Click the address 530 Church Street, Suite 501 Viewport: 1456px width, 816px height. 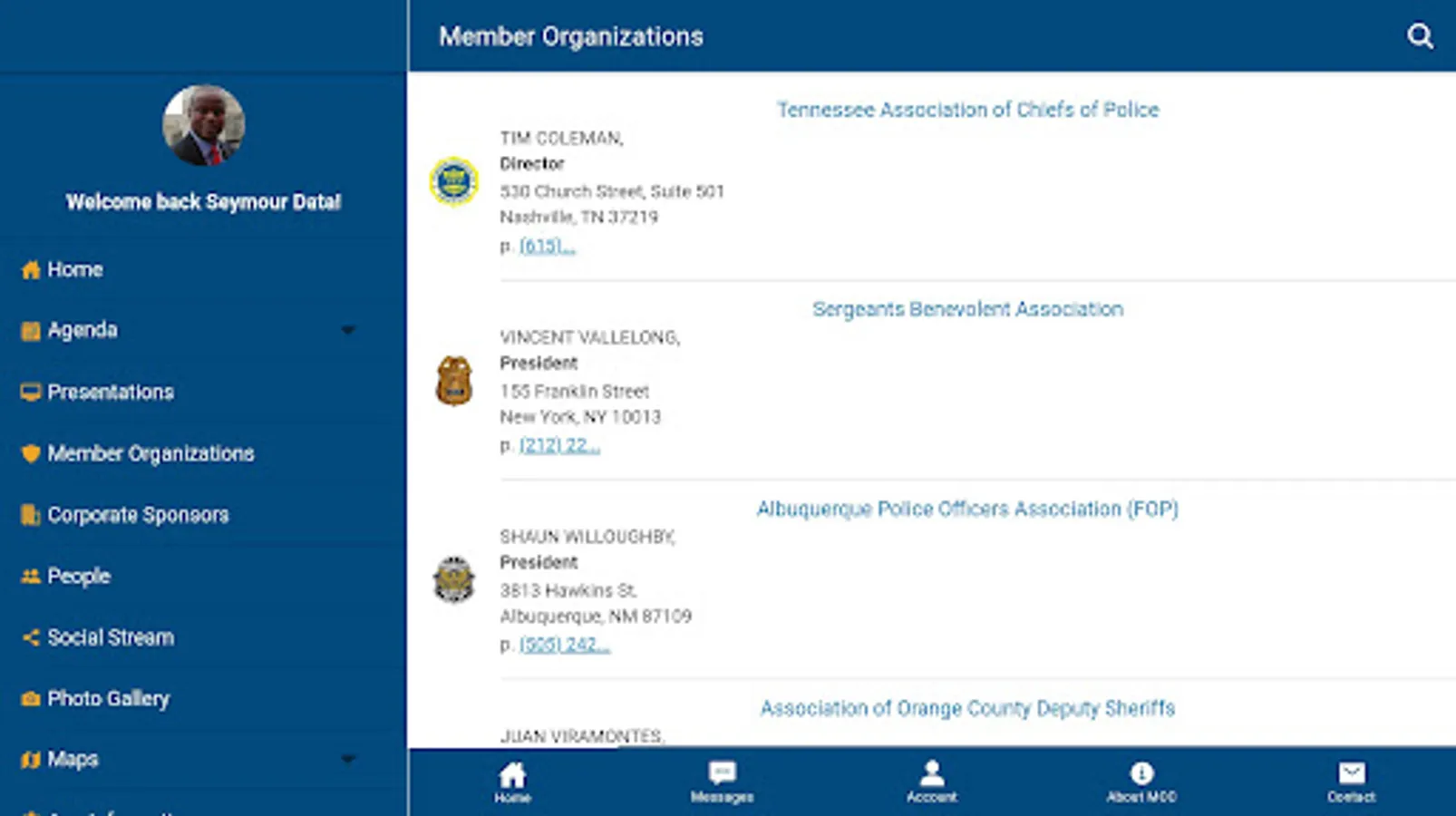point(612,191)
